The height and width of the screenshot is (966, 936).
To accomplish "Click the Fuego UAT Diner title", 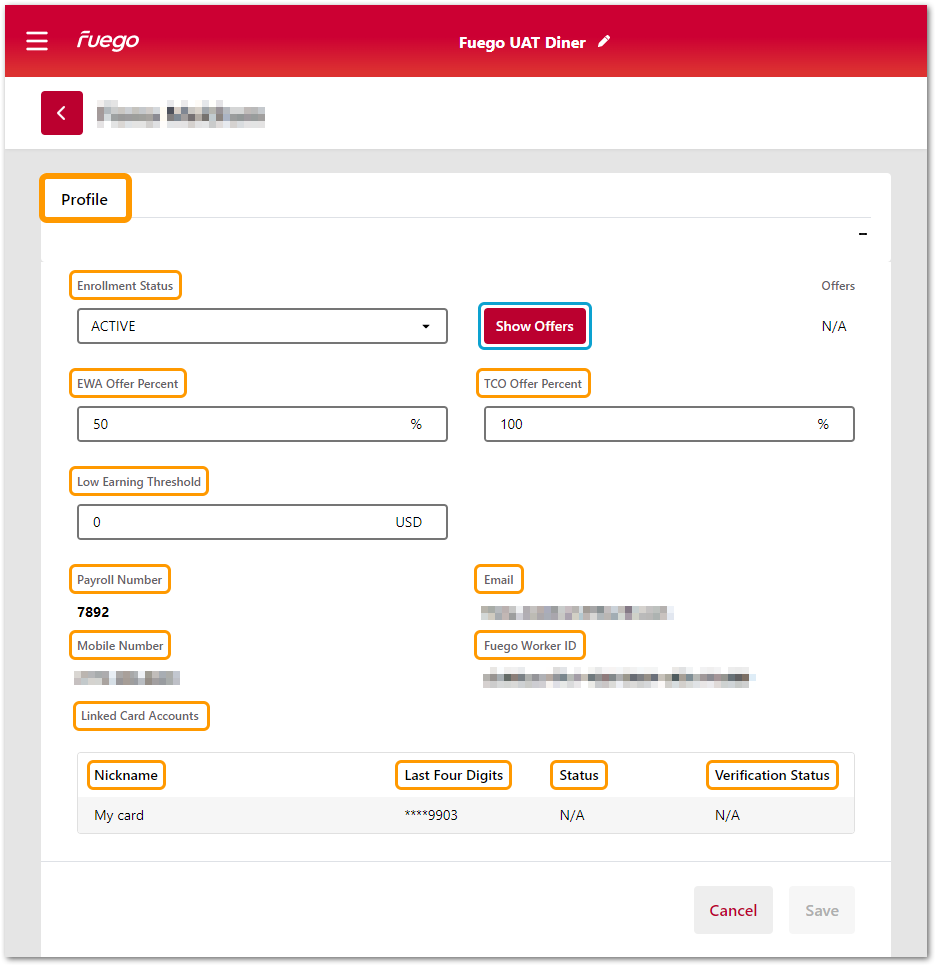I will pyautogui.click(x=521, y=43).
